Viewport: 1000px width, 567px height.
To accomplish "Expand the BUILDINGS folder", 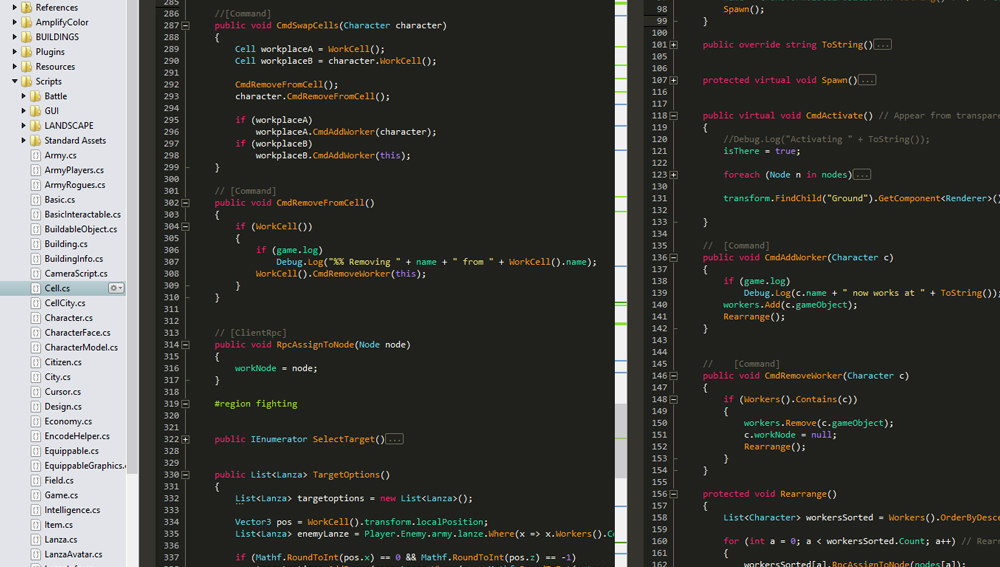I will [15, 37].
